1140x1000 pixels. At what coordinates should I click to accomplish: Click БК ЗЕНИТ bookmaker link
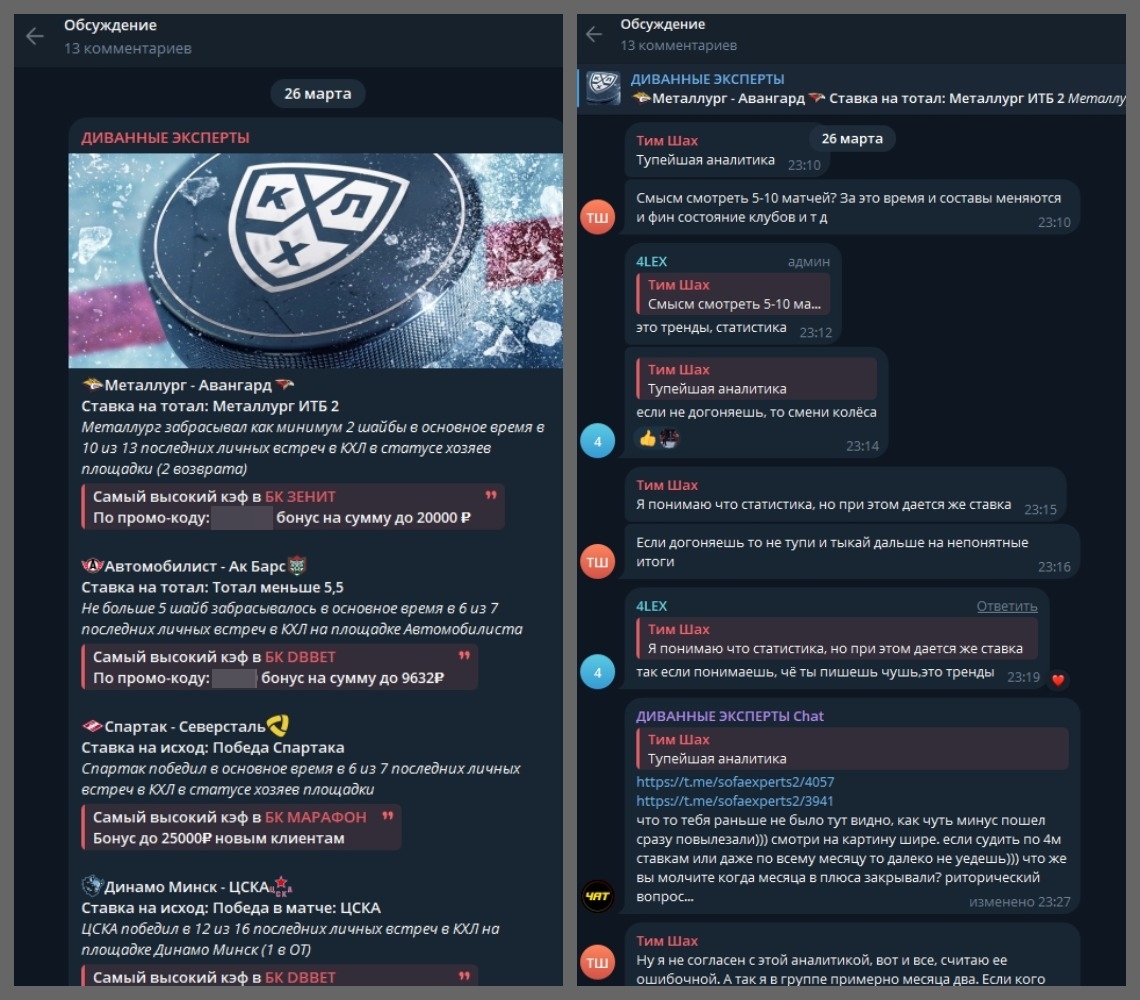(300, 497)
